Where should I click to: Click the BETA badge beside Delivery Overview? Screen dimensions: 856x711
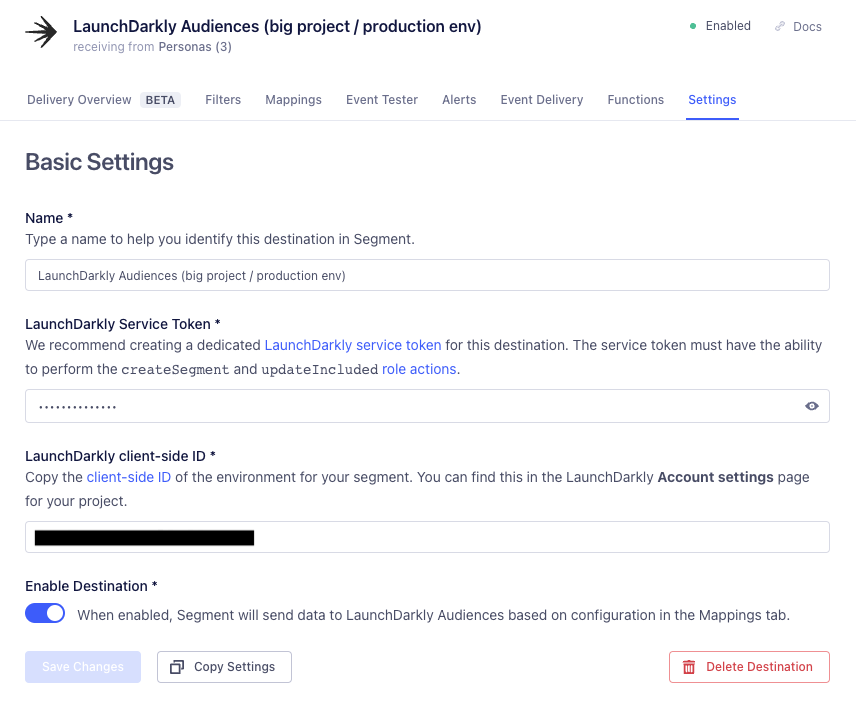click(x=160, y=100)
